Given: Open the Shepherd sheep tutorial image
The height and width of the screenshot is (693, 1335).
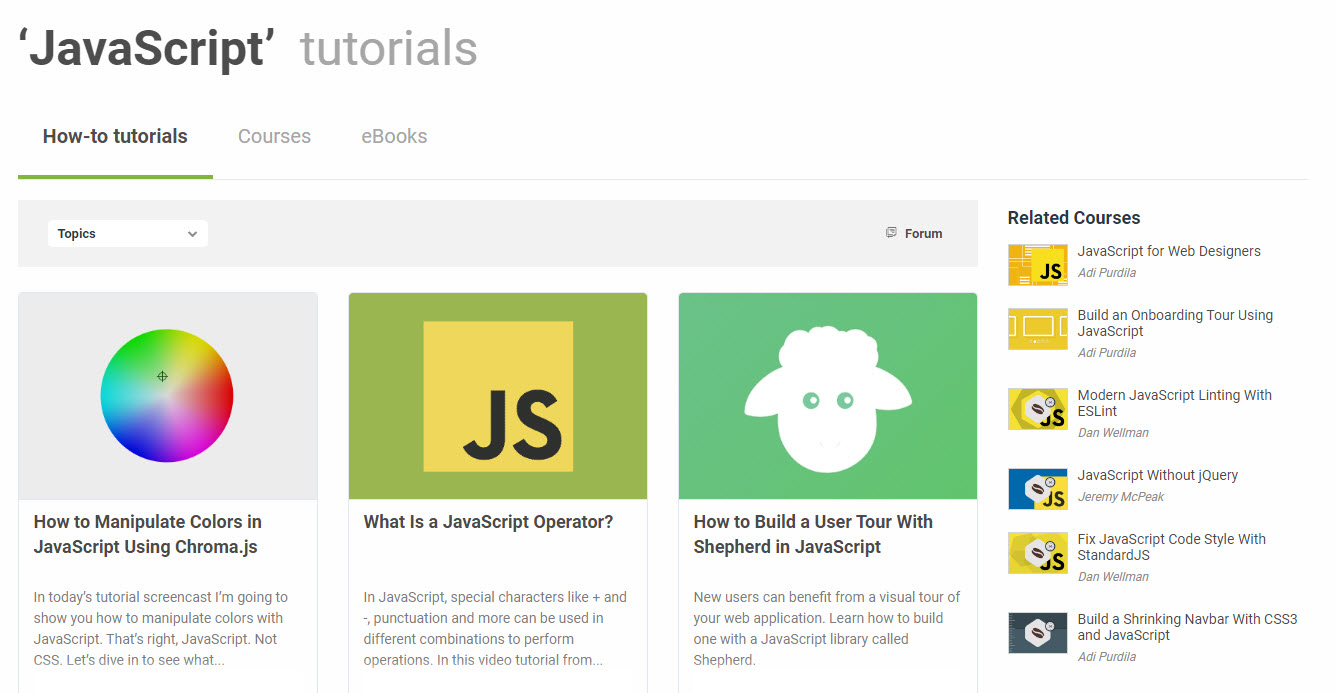Looking at the screenshot, I should (x=827, y=396).
